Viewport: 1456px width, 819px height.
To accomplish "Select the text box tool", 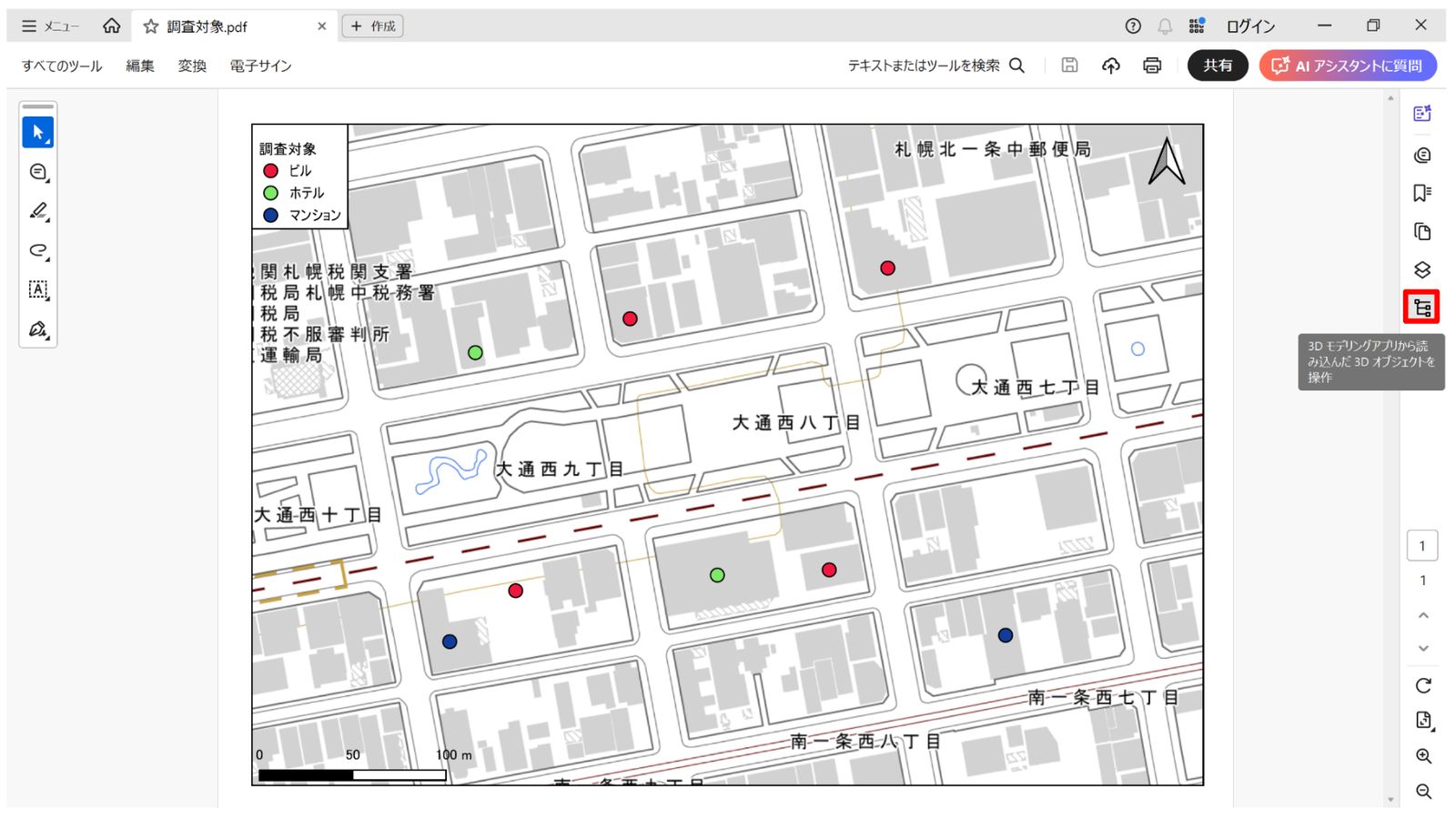I will click(38, 290).
